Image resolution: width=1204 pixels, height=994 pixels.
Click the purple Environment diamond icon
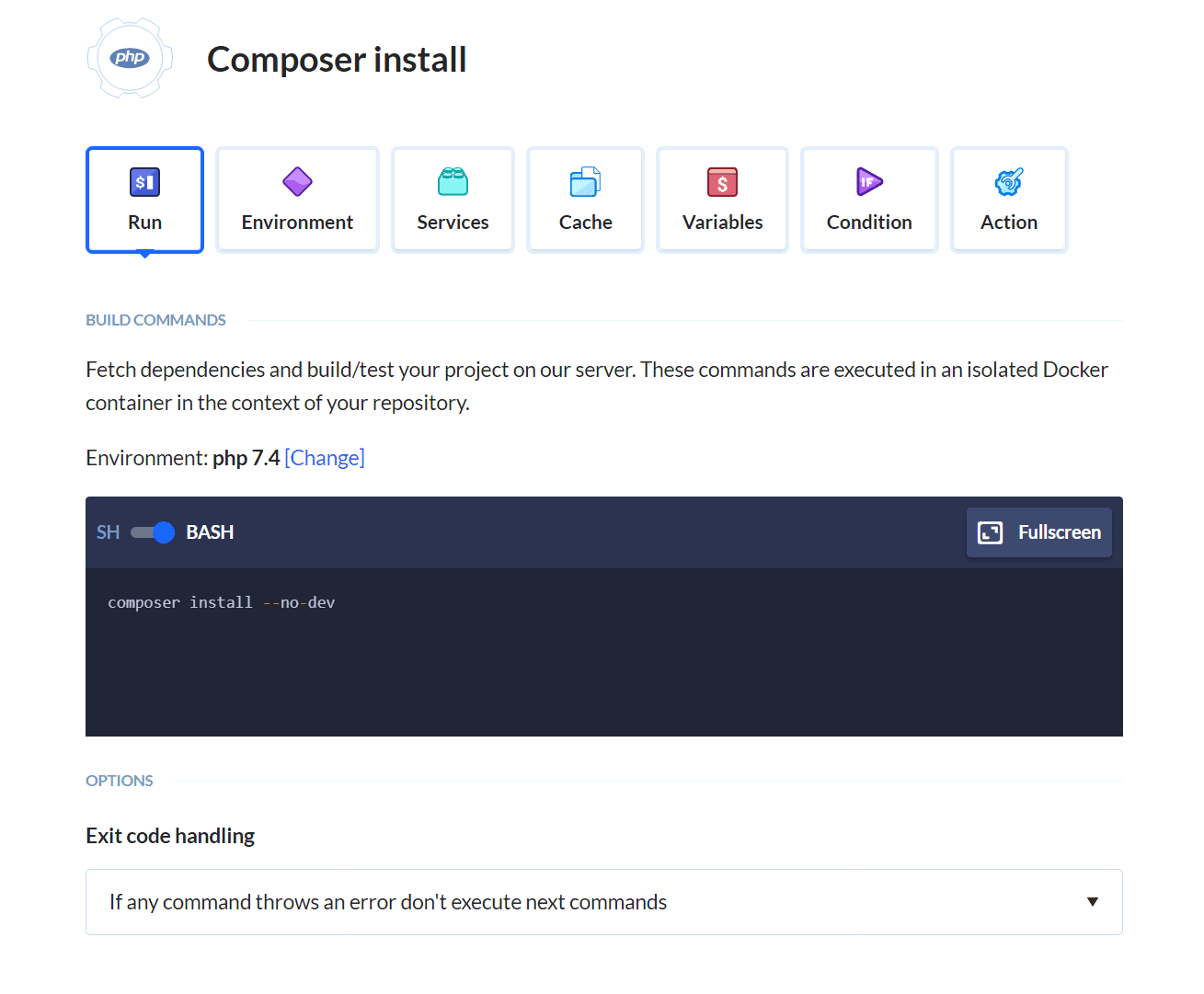pos(297,182)
